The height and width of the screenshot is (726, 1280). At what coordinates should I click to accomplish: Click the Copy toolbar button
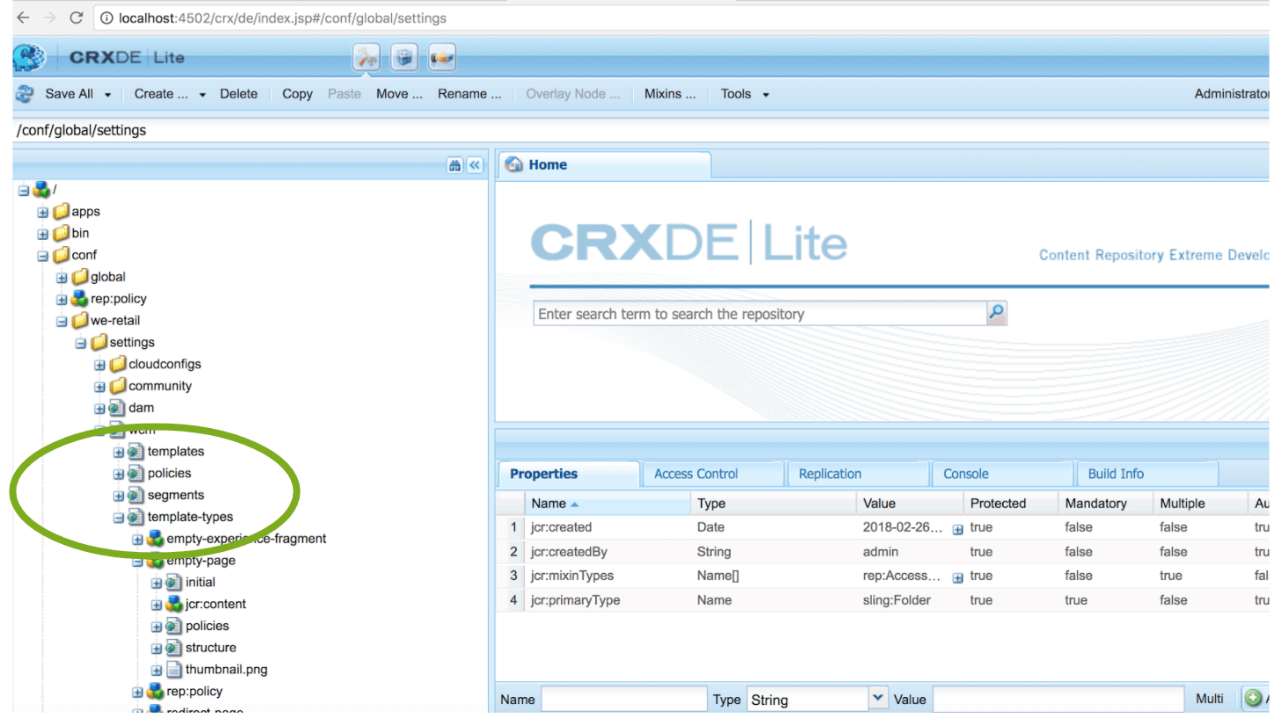coord(297,94)
